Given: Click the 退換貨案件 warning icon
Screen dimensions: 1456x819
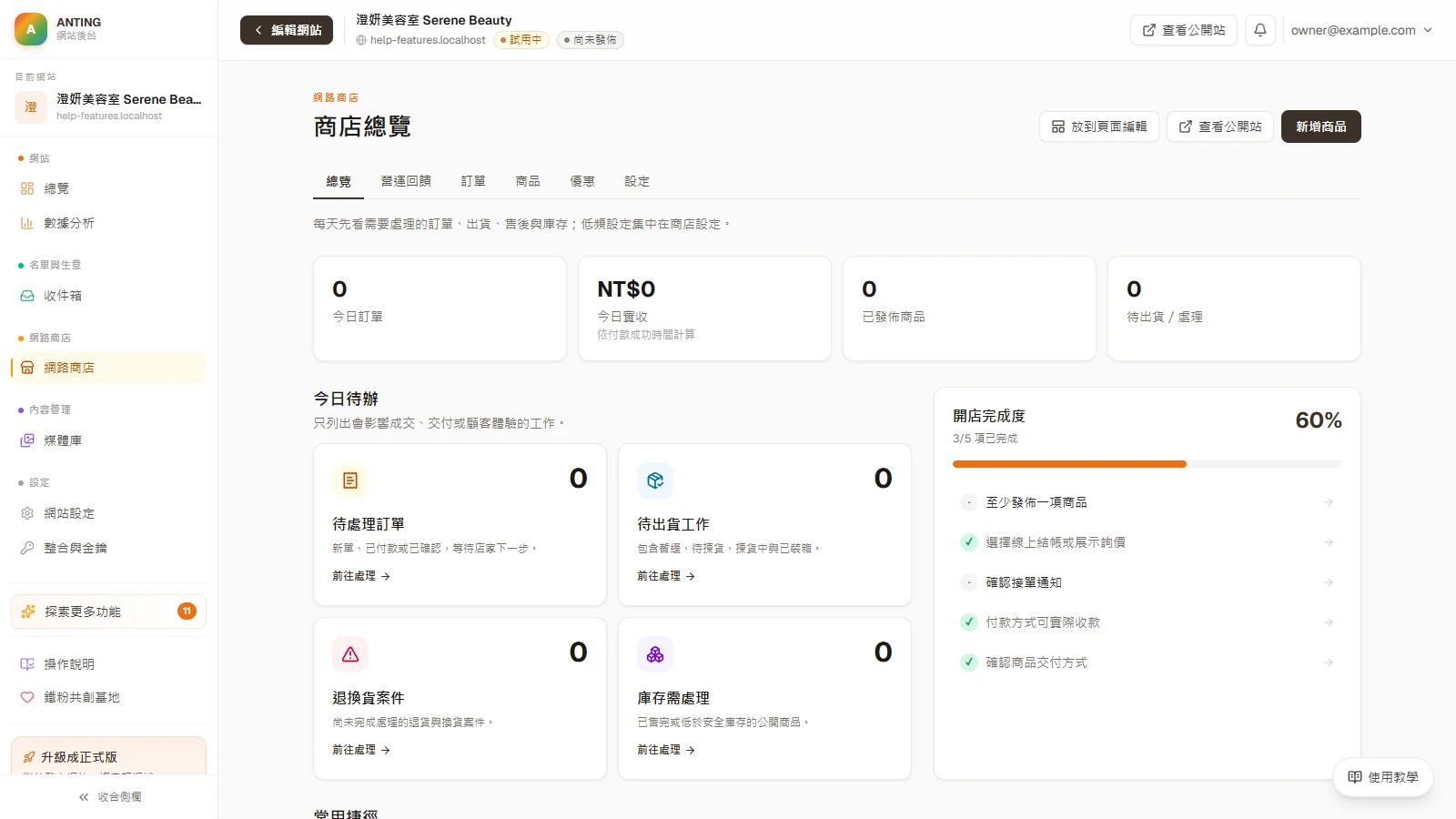Looking at the screenshot, I should (350, 654).
